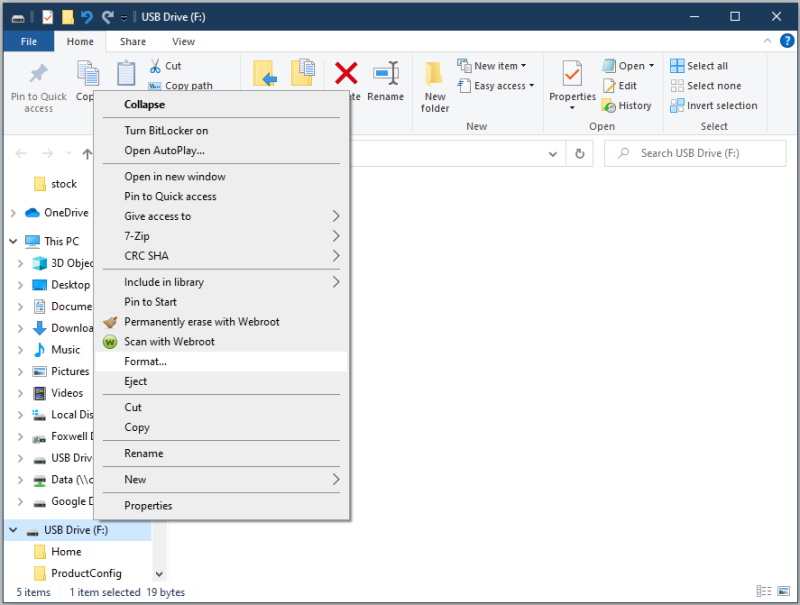The height and width of the screenshot is (605, 800).
Task: Click the Help question mark icon
Action: (786, 42)
